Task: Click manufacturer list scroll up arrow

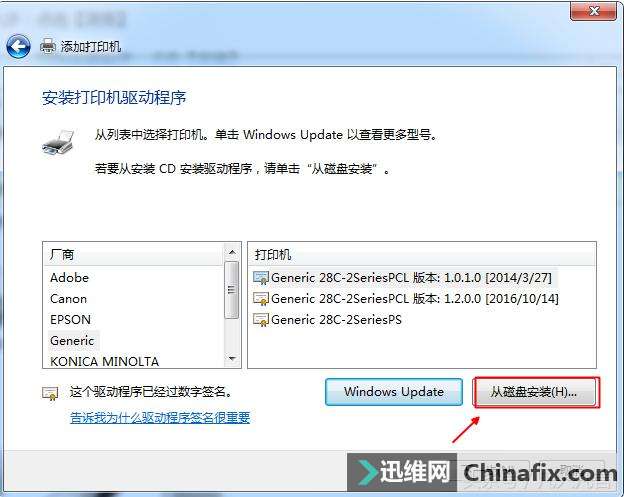Action: click(232, 252)
